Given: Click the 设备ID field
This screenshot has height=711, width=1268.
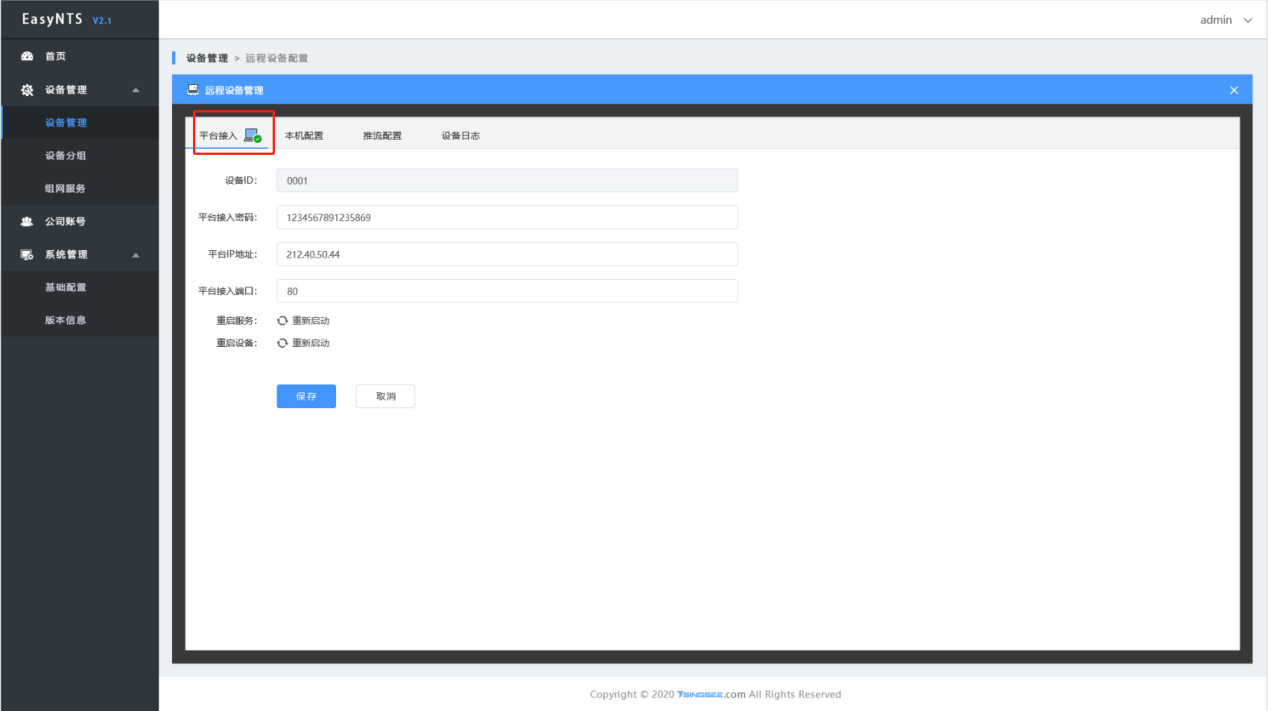Looking at the screenshot, I should [x=507, y=180].
